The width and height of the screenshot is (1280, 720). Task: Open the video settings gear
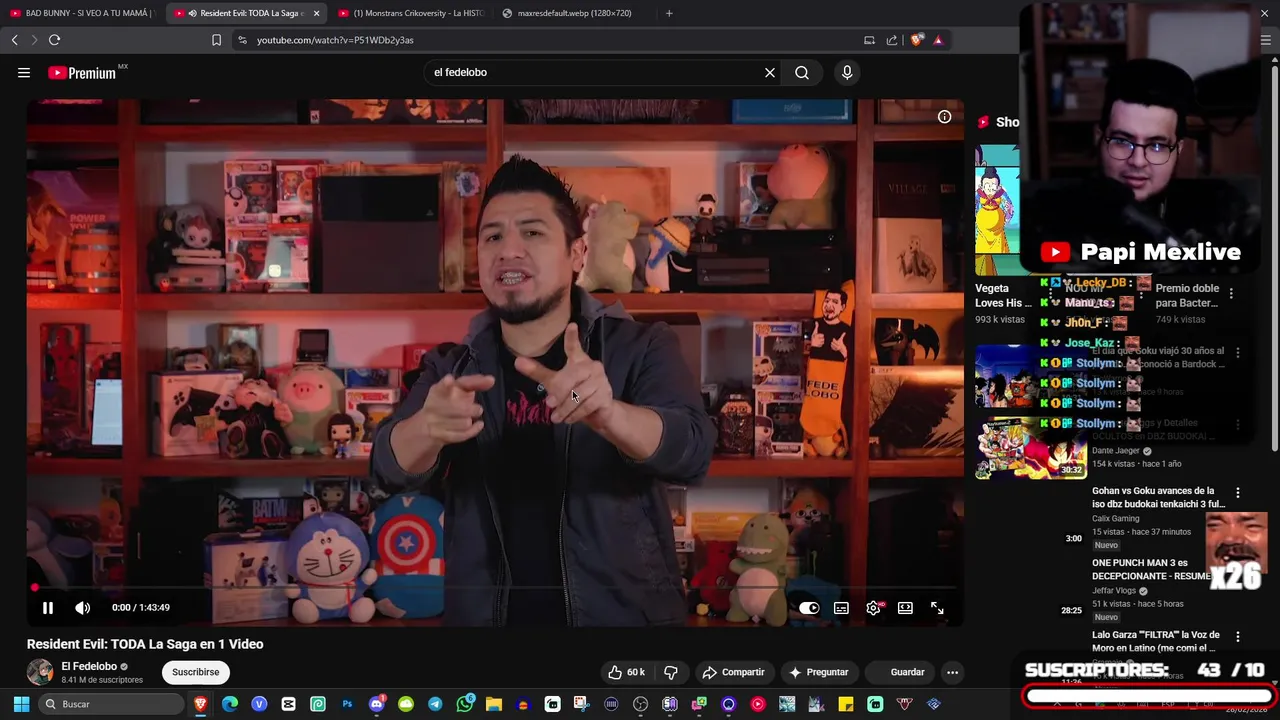[x=873, y=608]
